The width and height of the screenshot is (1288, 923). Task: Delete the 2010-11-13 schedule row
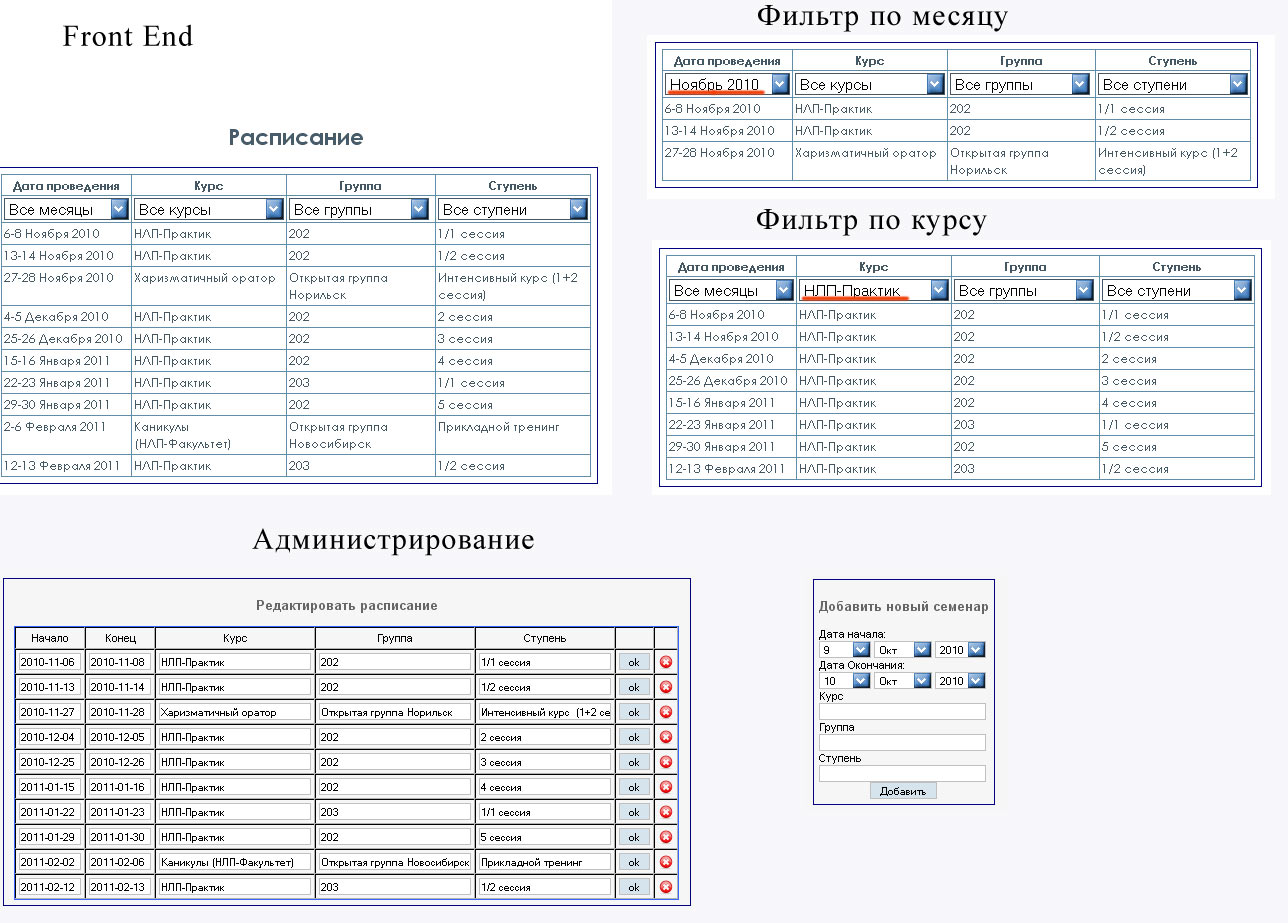pyautogui.click(x=666, y=687)
